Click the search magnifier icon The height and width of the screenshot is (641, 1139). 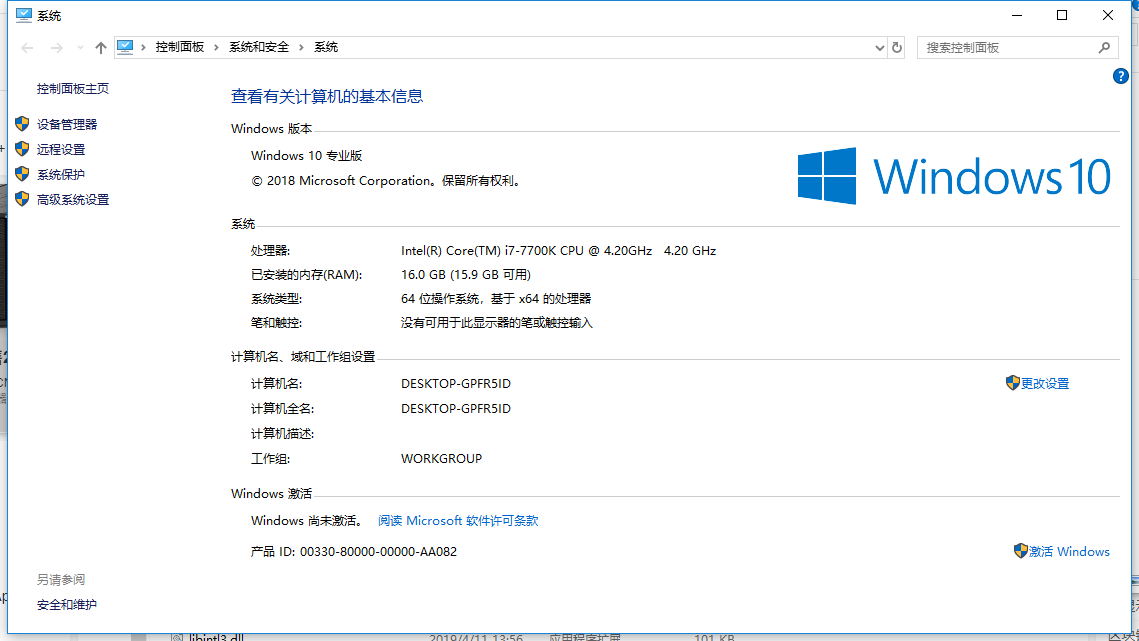(1104, 47)
